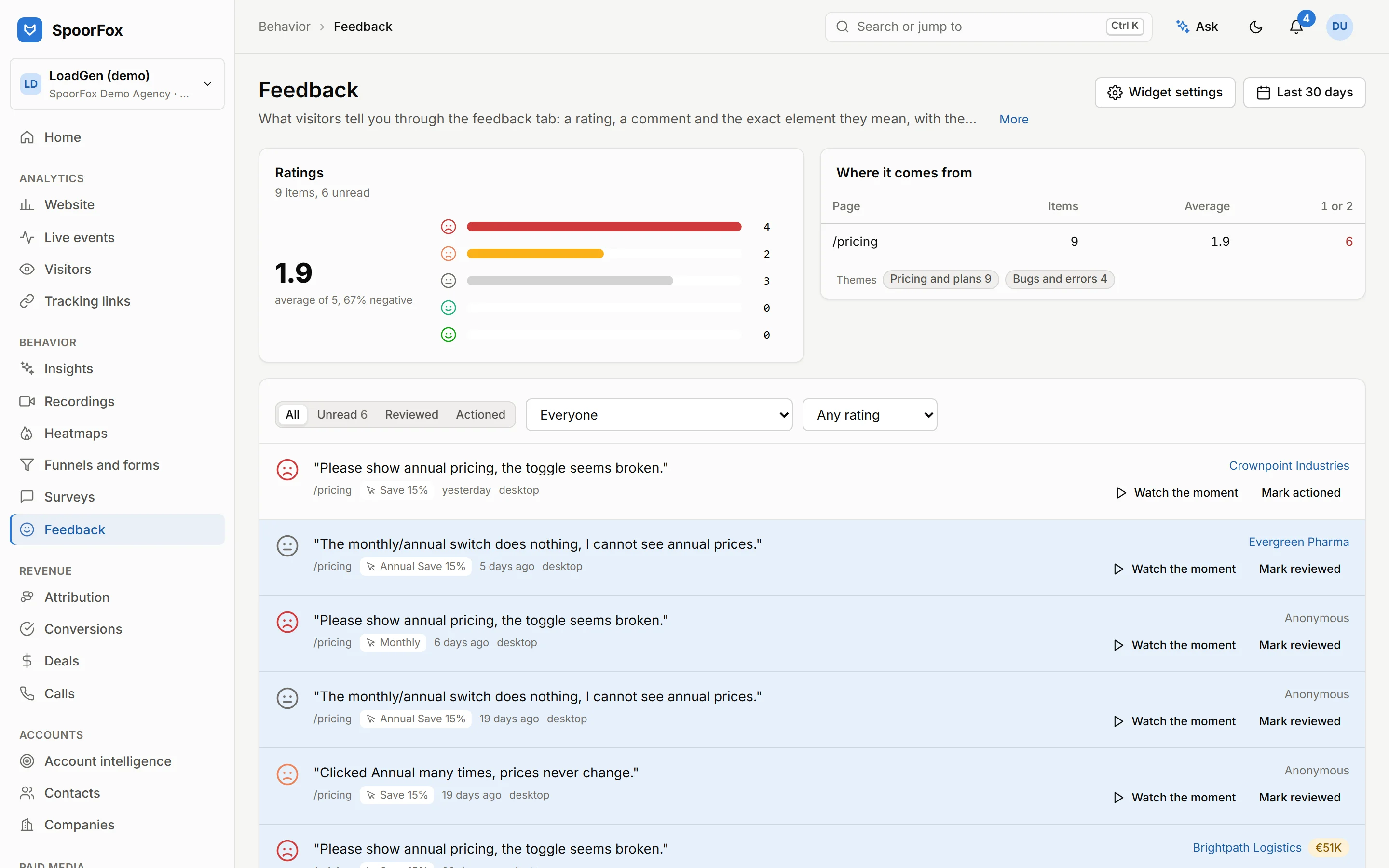This screenshot has height=868, width=1389.
Task: Switch to the Reviewed tab
Action: coord(411,415)
